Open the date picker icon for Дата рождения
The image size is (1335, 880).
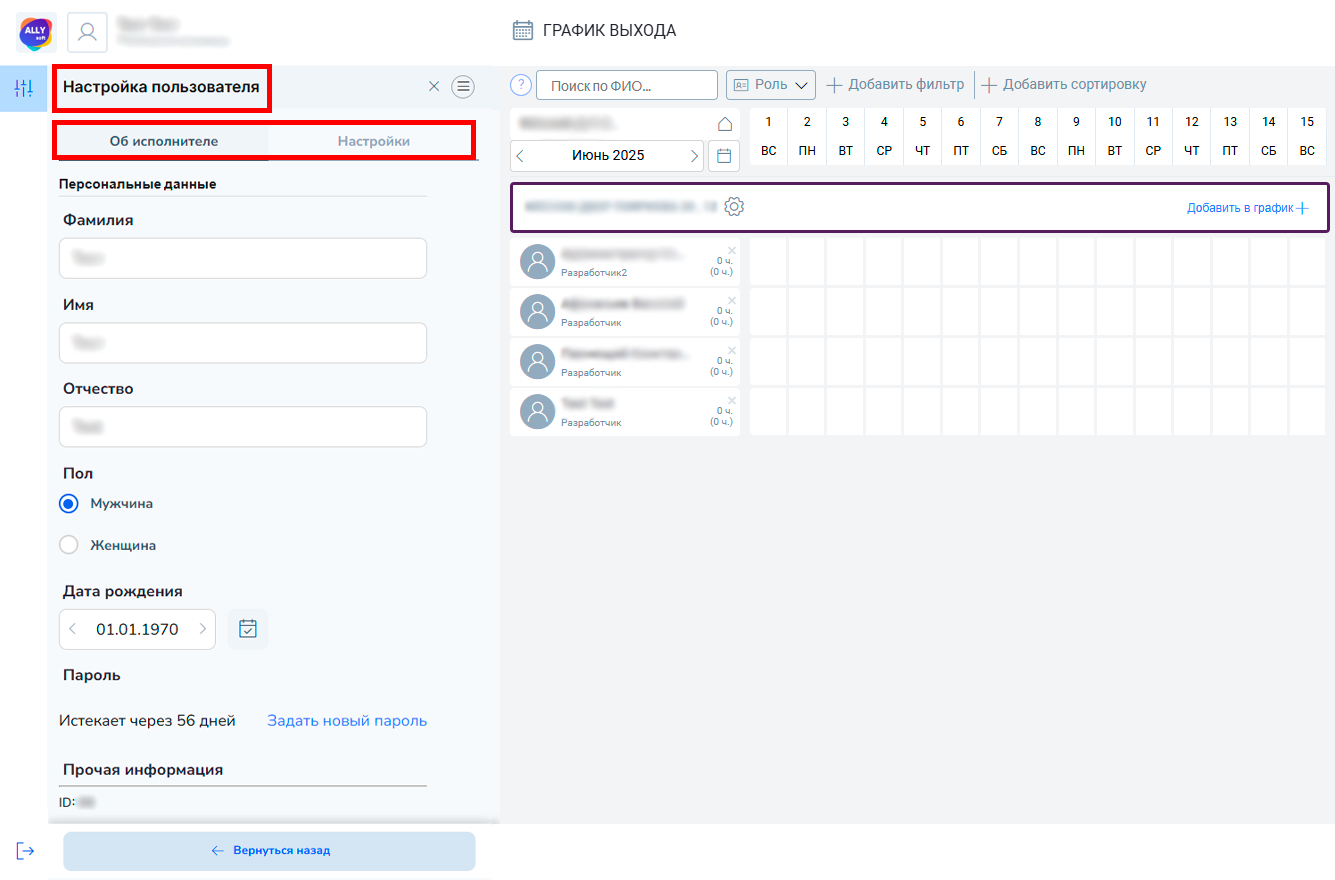(x=248, y=629)
